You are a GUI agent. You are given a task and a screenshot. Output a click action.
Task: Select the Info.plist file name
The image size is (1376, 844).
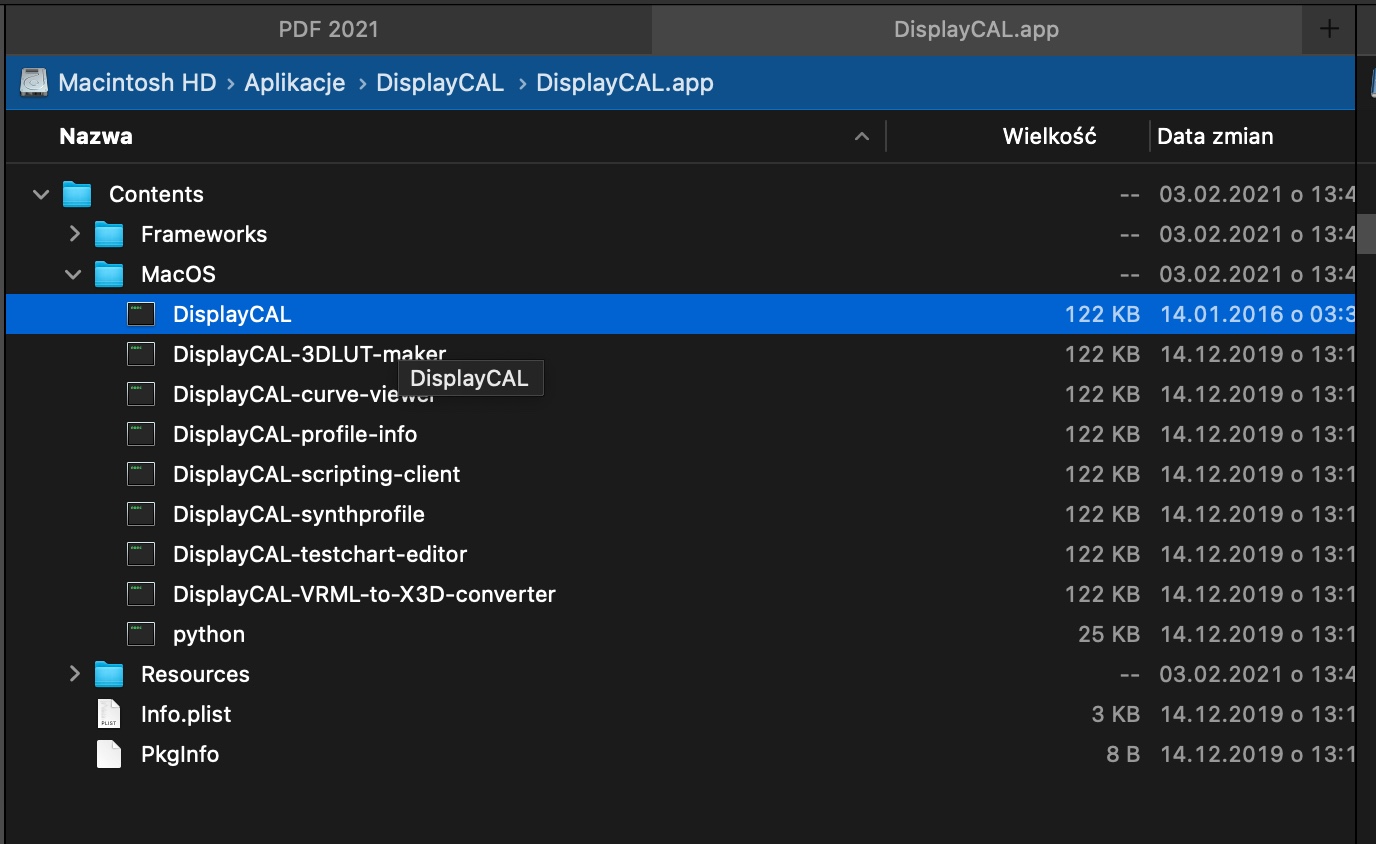click(186, 714)
